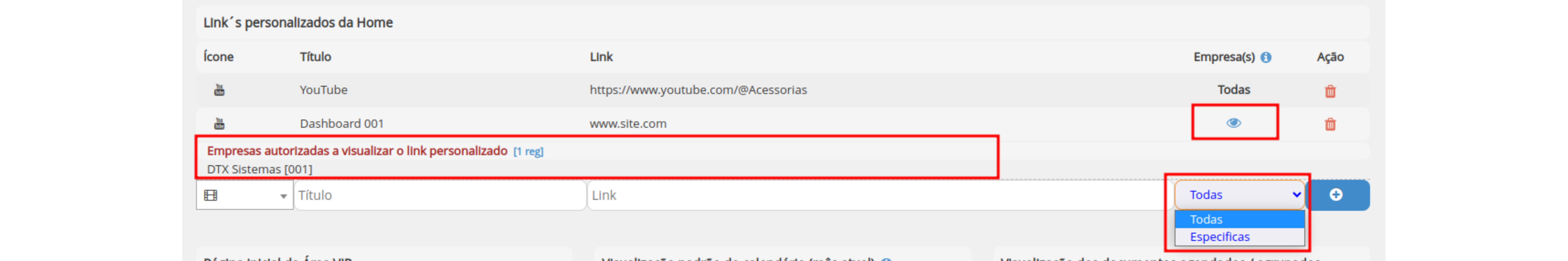Click the icon beside Dashboard 001
This screenshot has width=1568, height=261.
tap(219, 123)
